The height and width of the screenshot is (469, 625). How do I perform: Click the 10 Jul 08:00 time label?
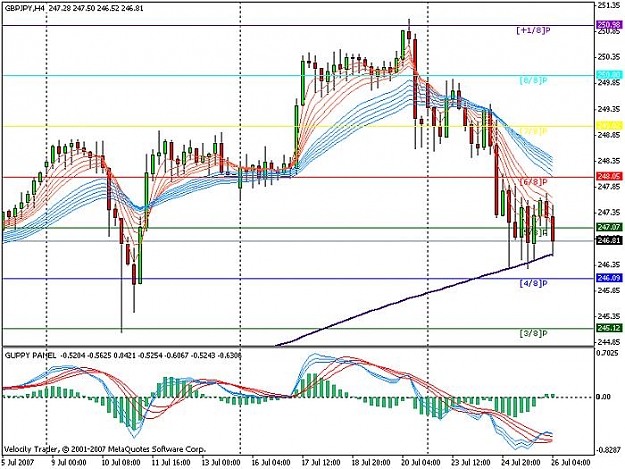pyautogui.click(x=119, y=463)
